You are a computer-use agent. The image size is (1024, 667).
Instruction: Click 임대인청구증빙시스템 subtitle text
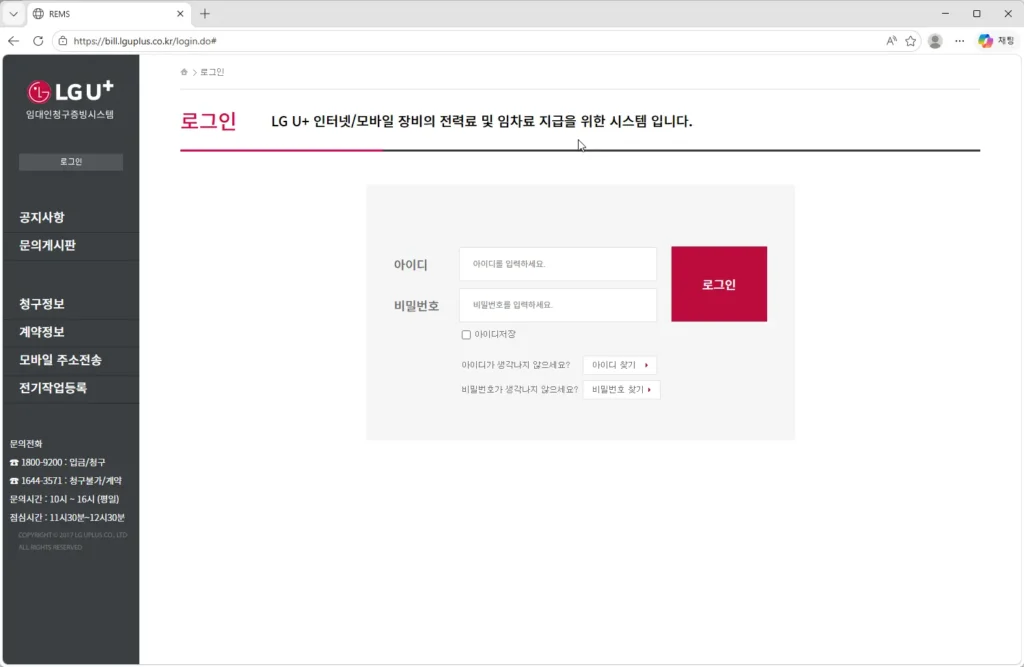70,114
